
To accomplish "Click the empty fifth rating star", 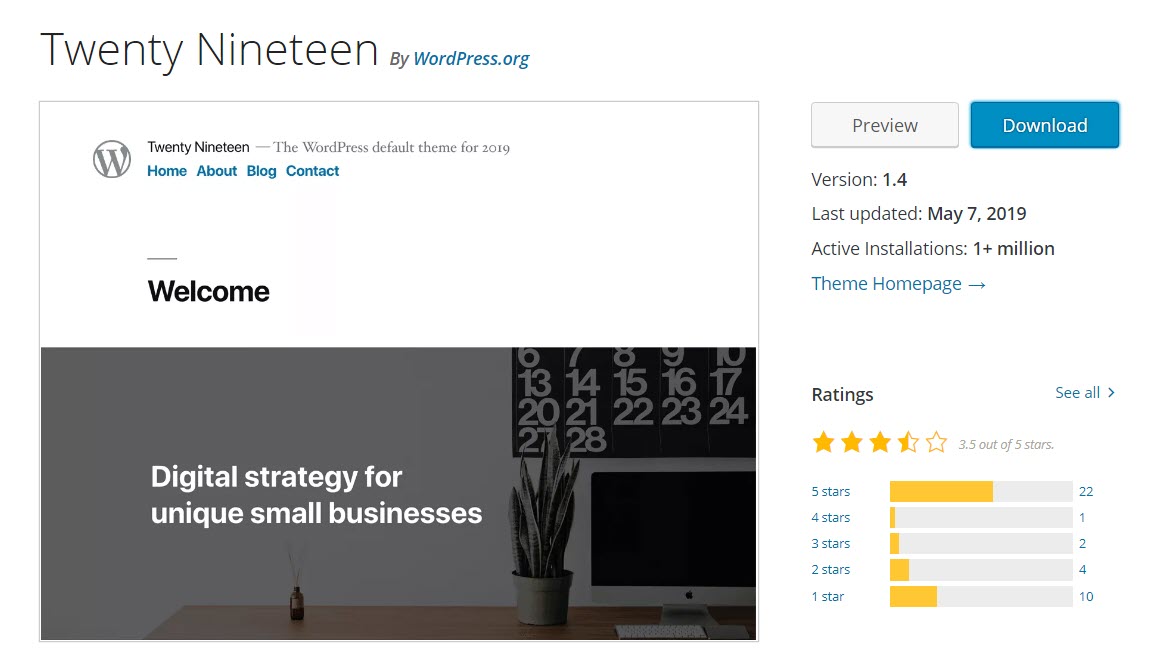I will 936,442.
